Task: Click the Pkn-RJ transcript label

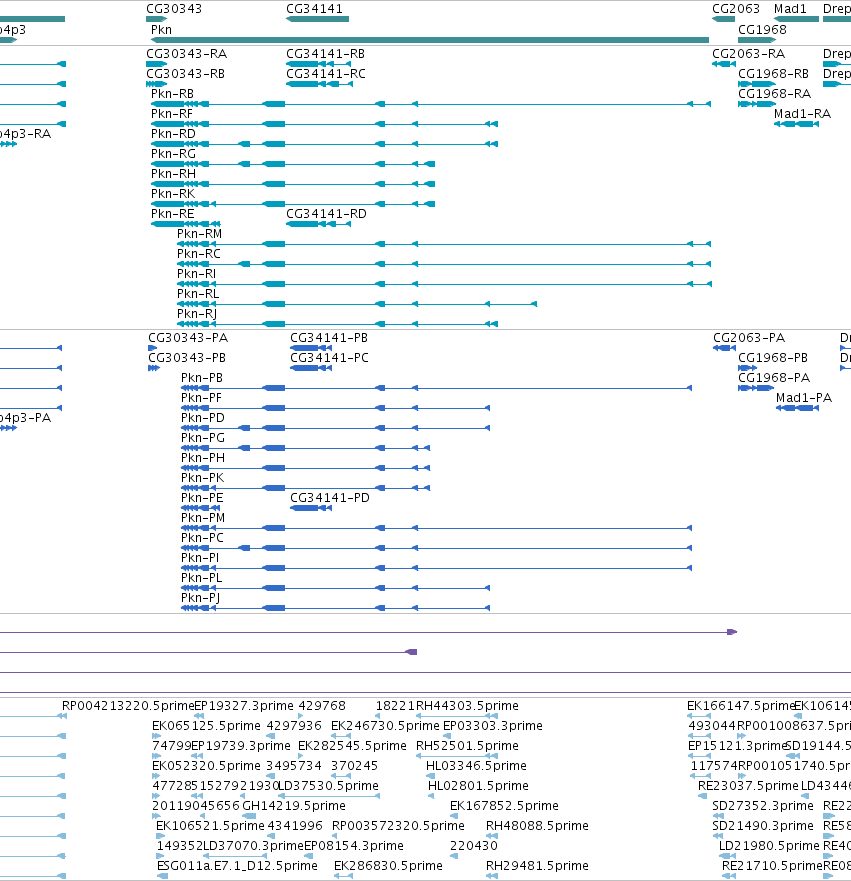Action: tap(197, 314)
